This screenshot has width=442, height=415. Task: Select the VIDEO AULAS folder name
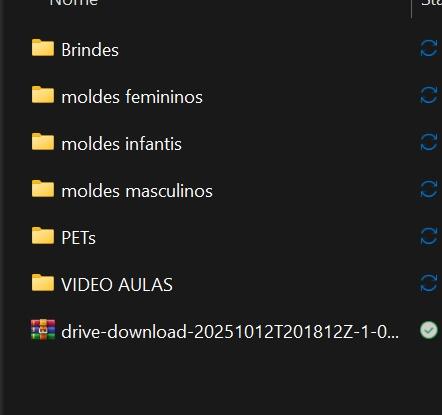117,285
